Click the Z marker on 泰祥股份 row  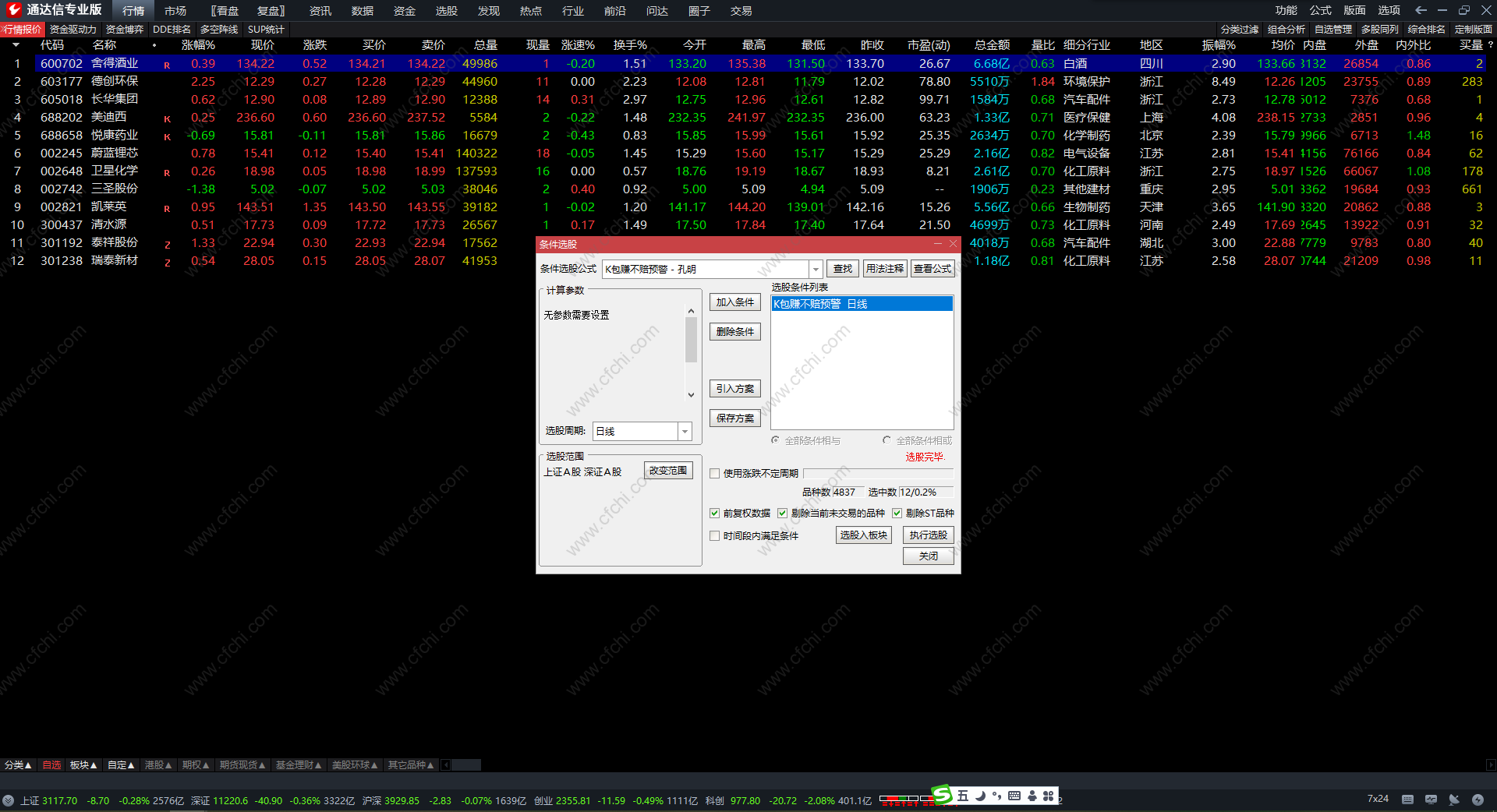coord(167,244)
